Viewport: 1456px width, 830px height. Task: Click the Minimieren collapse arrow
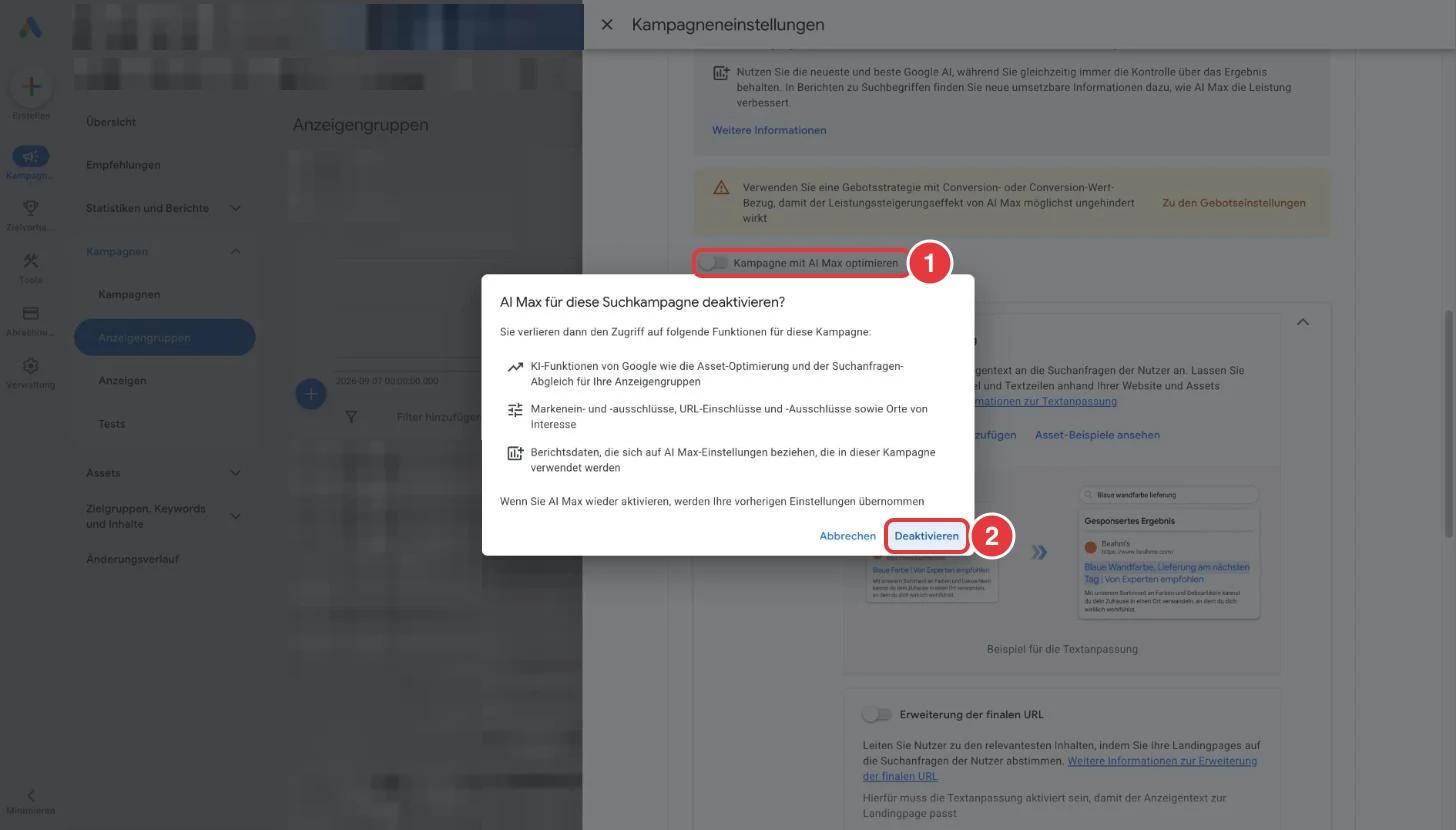coord(31,796)
